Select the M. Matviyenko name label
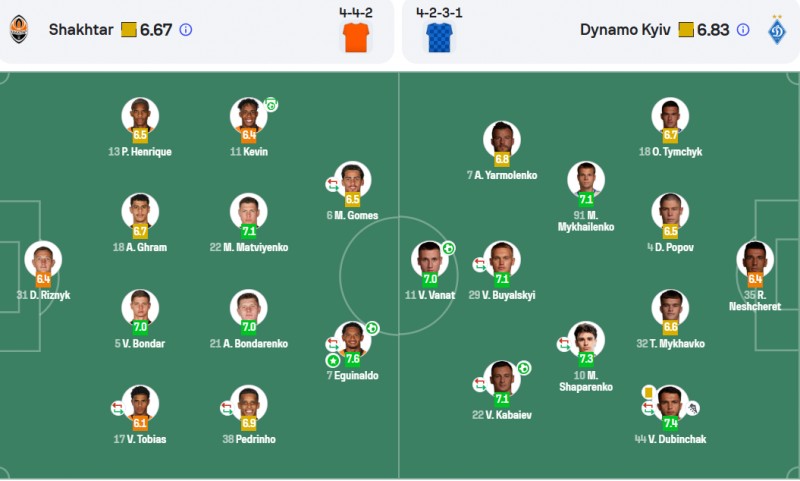The height and width of the screenshot is (481, 800). [x=249, y=247]
